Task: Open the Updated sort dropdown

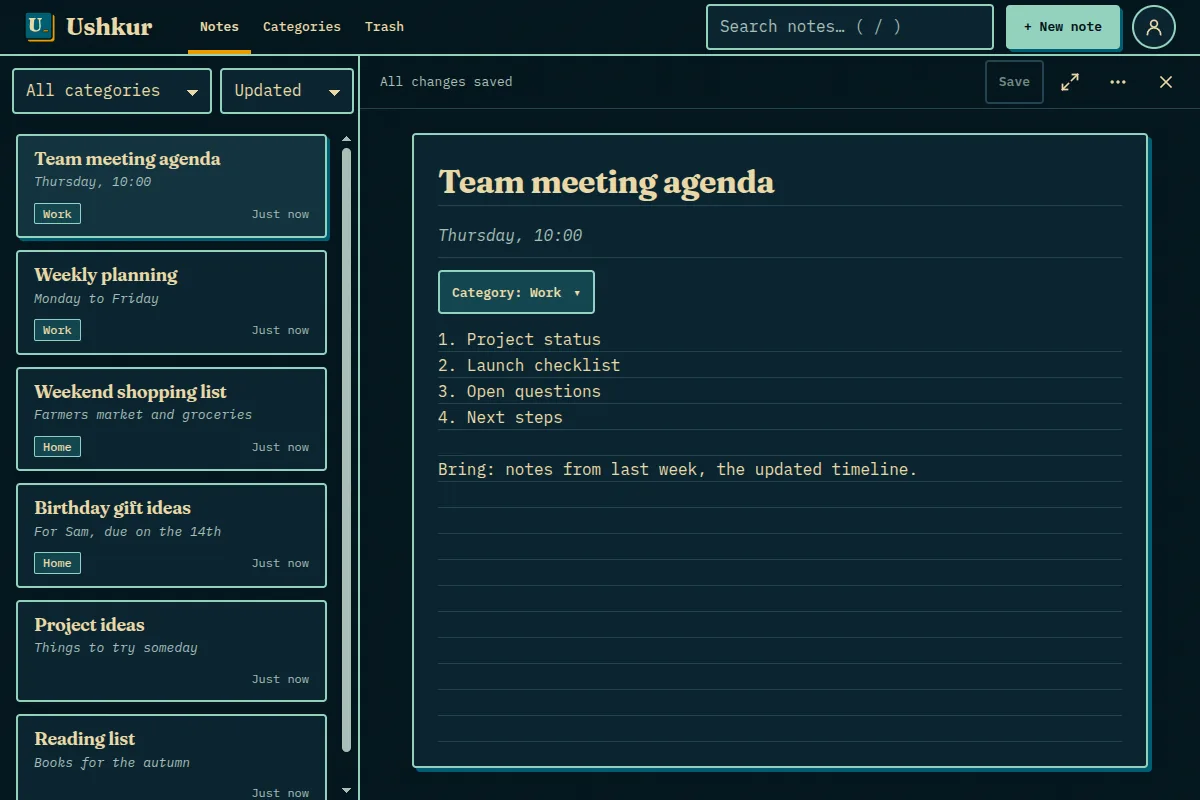Action: (x=287, y=91)
